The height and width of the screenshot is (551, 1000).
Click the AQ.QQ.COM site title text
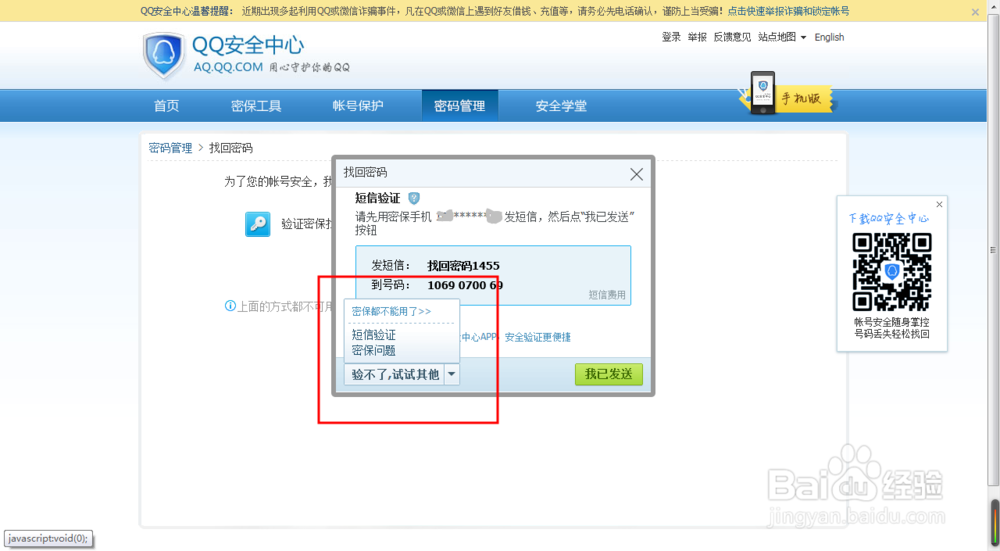coord(228,67)
